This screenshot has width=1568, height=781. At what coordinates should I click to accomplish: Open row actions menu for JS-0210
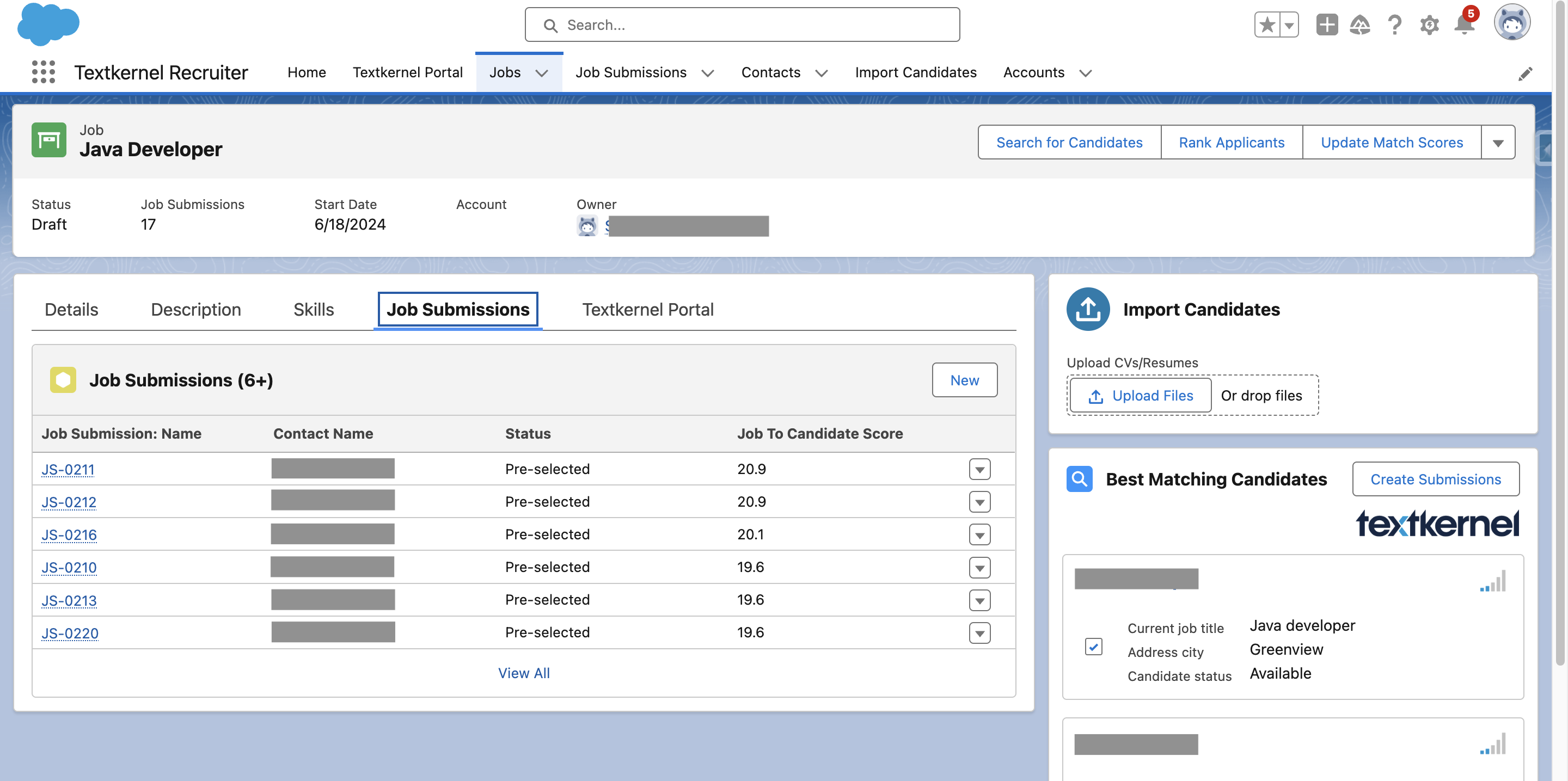pos(979,568)
